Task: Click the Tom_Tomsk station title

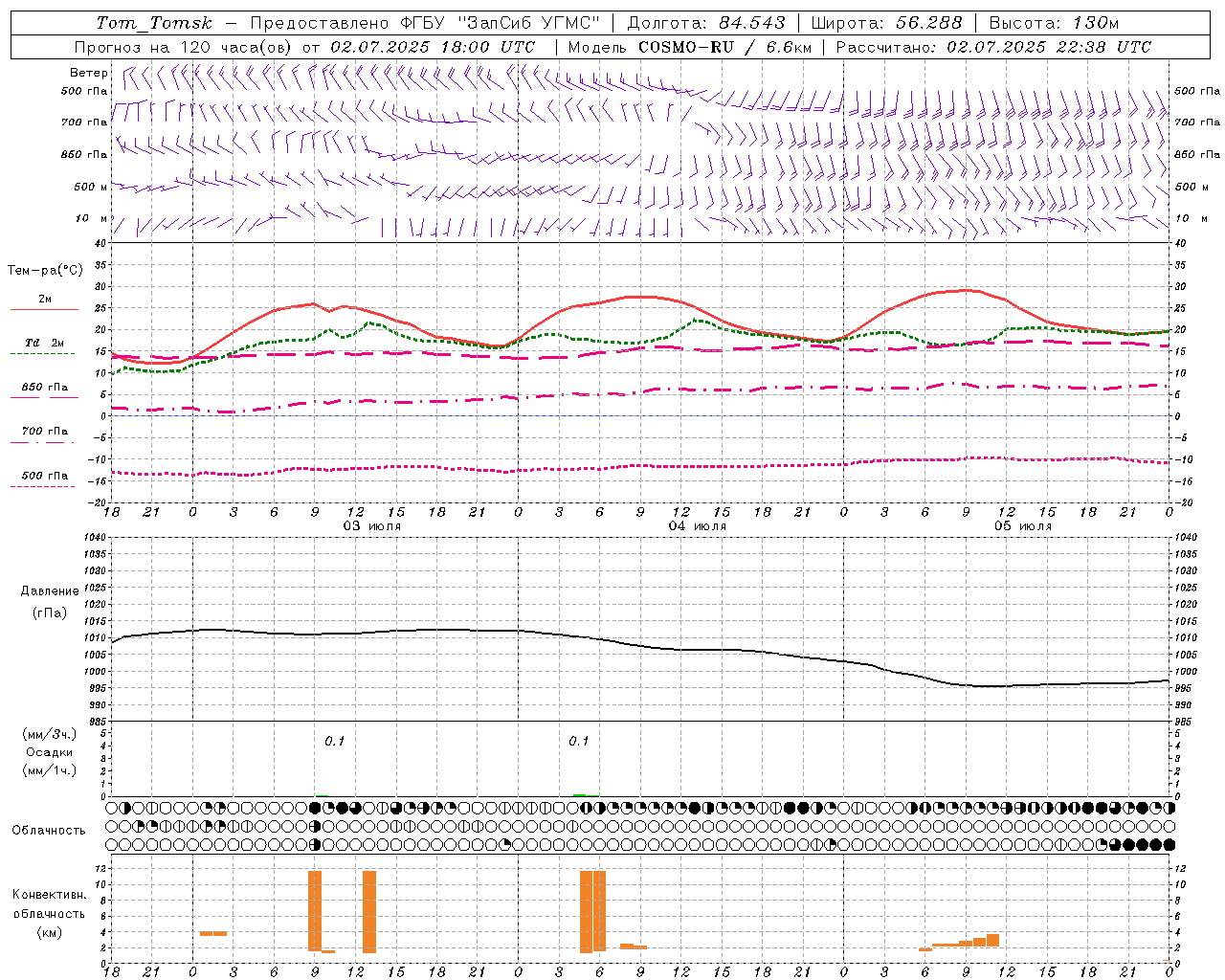Action: [154, 22]
